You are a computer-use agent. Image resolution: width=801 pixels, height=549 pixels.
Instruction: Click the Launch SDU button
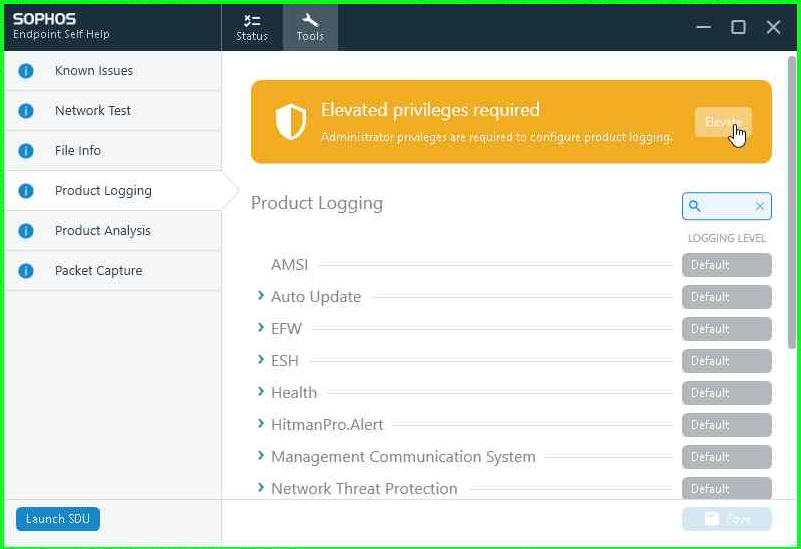click(x=58, y=519)
